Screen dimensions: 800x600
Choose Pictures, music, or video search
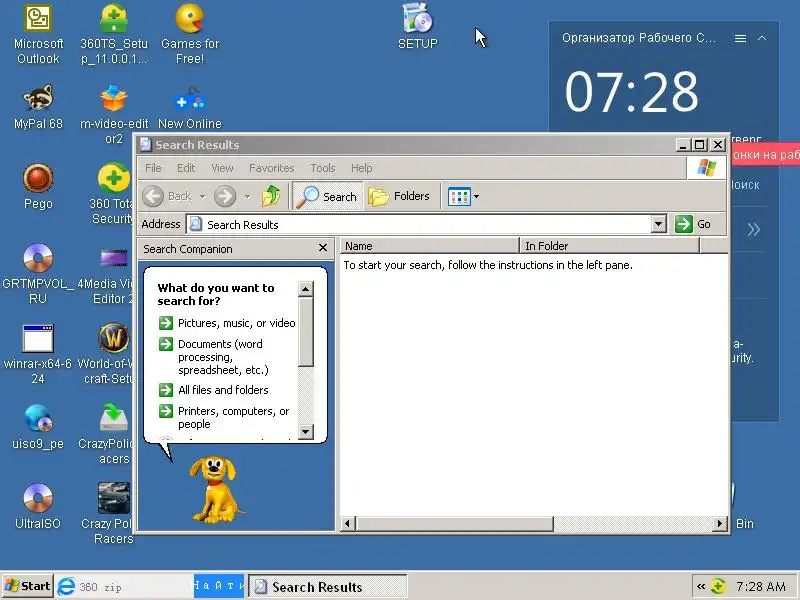(x=227, y=323)
